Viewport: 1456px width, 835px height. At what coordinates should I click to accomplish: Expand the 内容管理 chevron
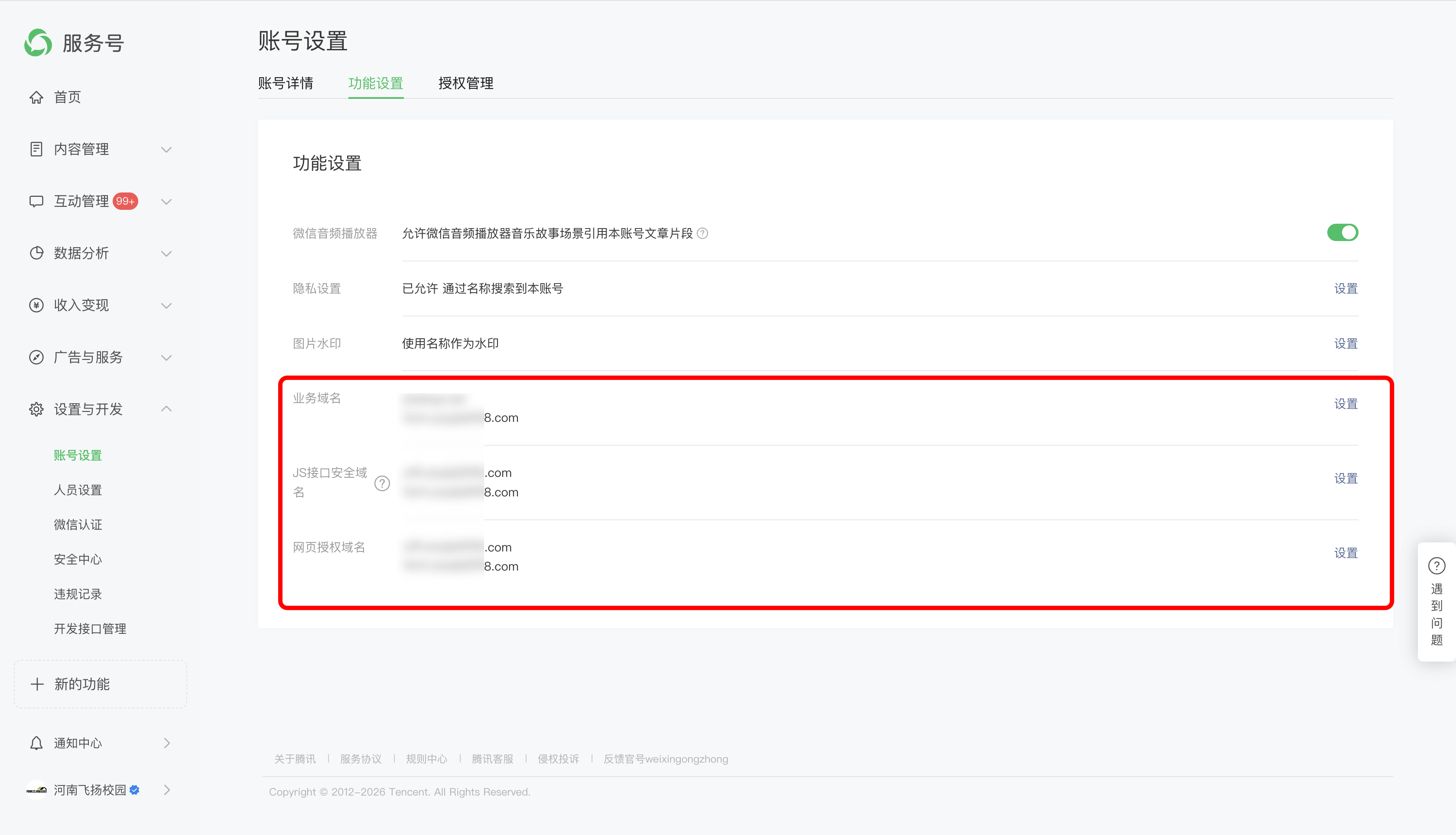(166, 150)
